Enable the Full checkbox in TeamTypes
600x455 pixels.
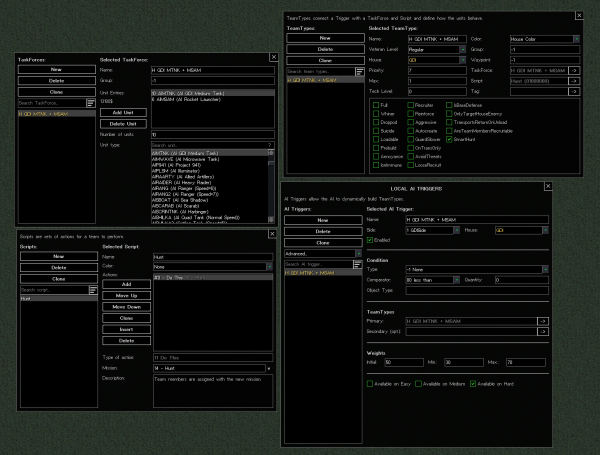pyautogui.click(x=376, y=105)
